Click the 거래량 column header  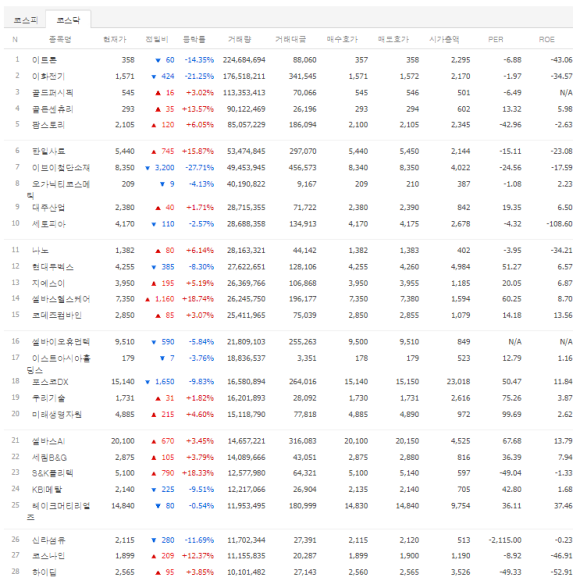(239, 39)
